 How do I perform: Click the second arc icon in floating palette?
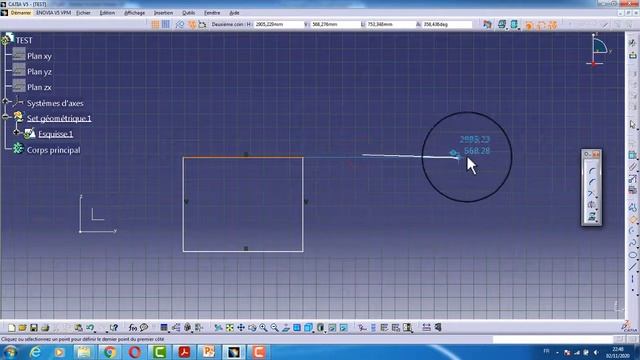tap(591, 182)
